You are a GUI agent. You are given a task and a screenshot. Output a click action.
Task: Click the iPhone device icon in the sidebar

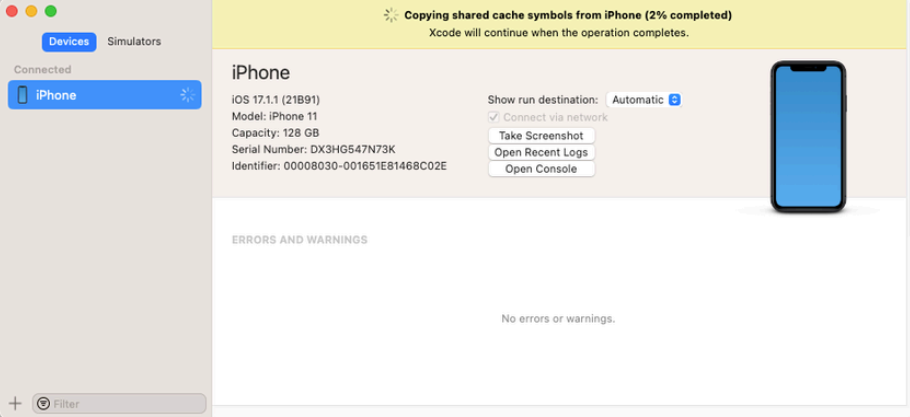tap(22, 95)
